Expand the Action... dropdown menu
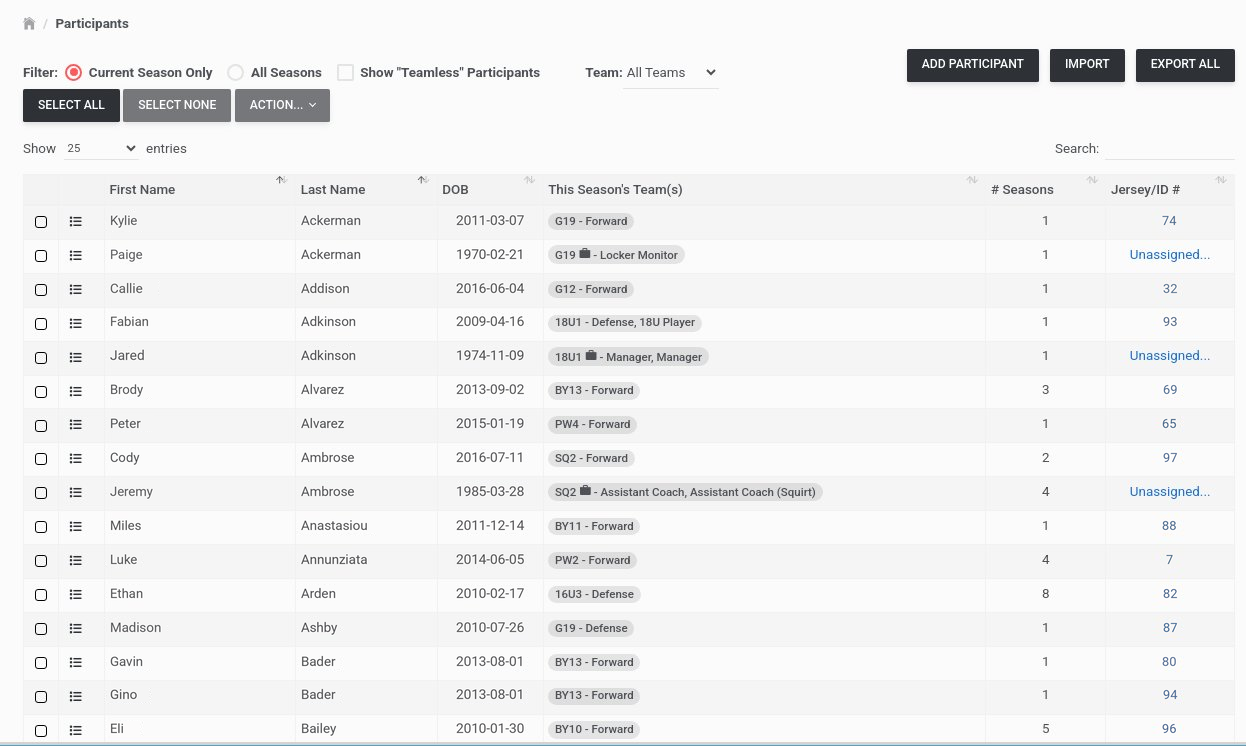Image resolution: width=1246 pixels, height=746 pixels. pos(282,105)
